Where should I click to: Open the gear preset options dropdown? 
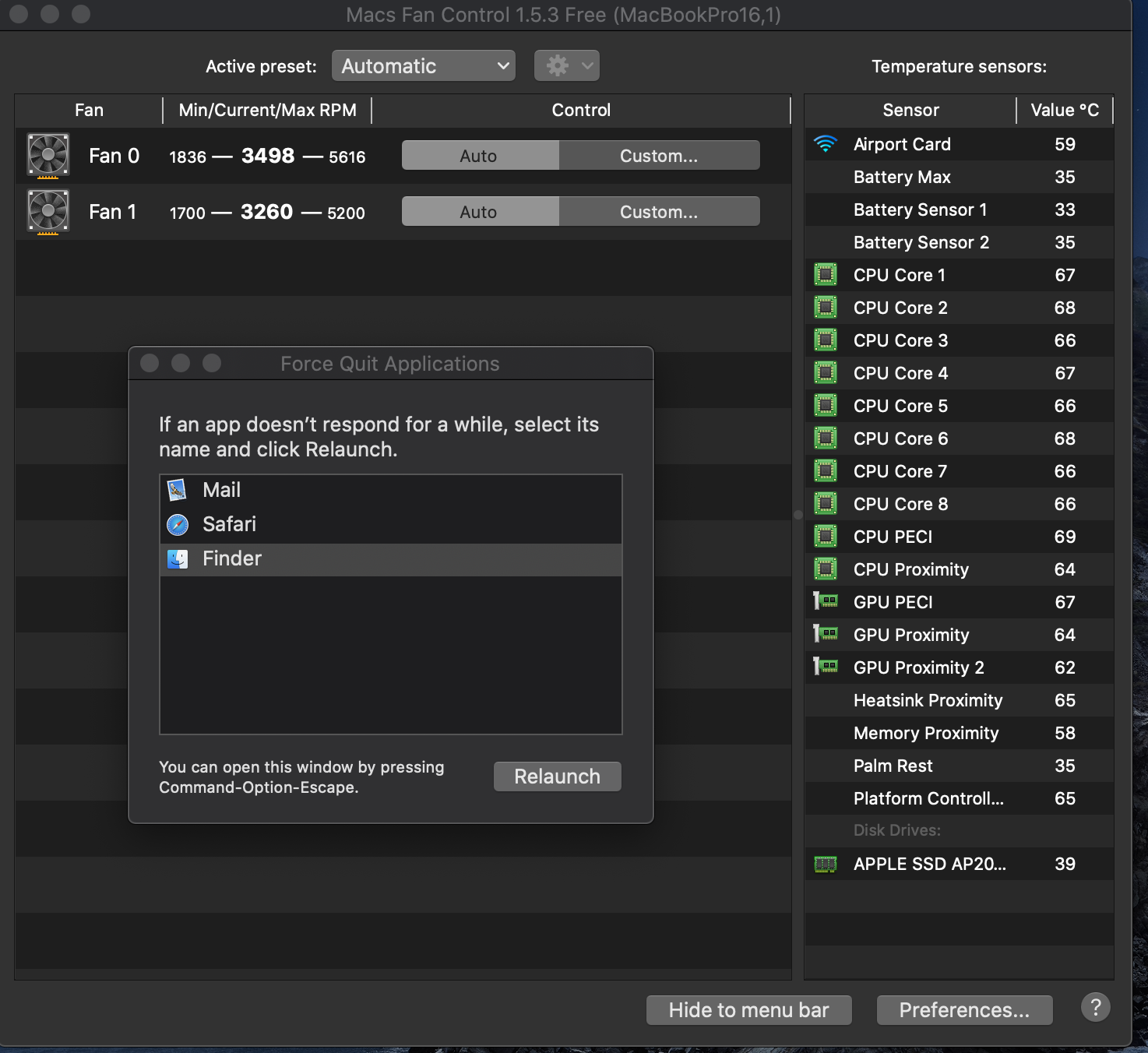click(567, 66)
